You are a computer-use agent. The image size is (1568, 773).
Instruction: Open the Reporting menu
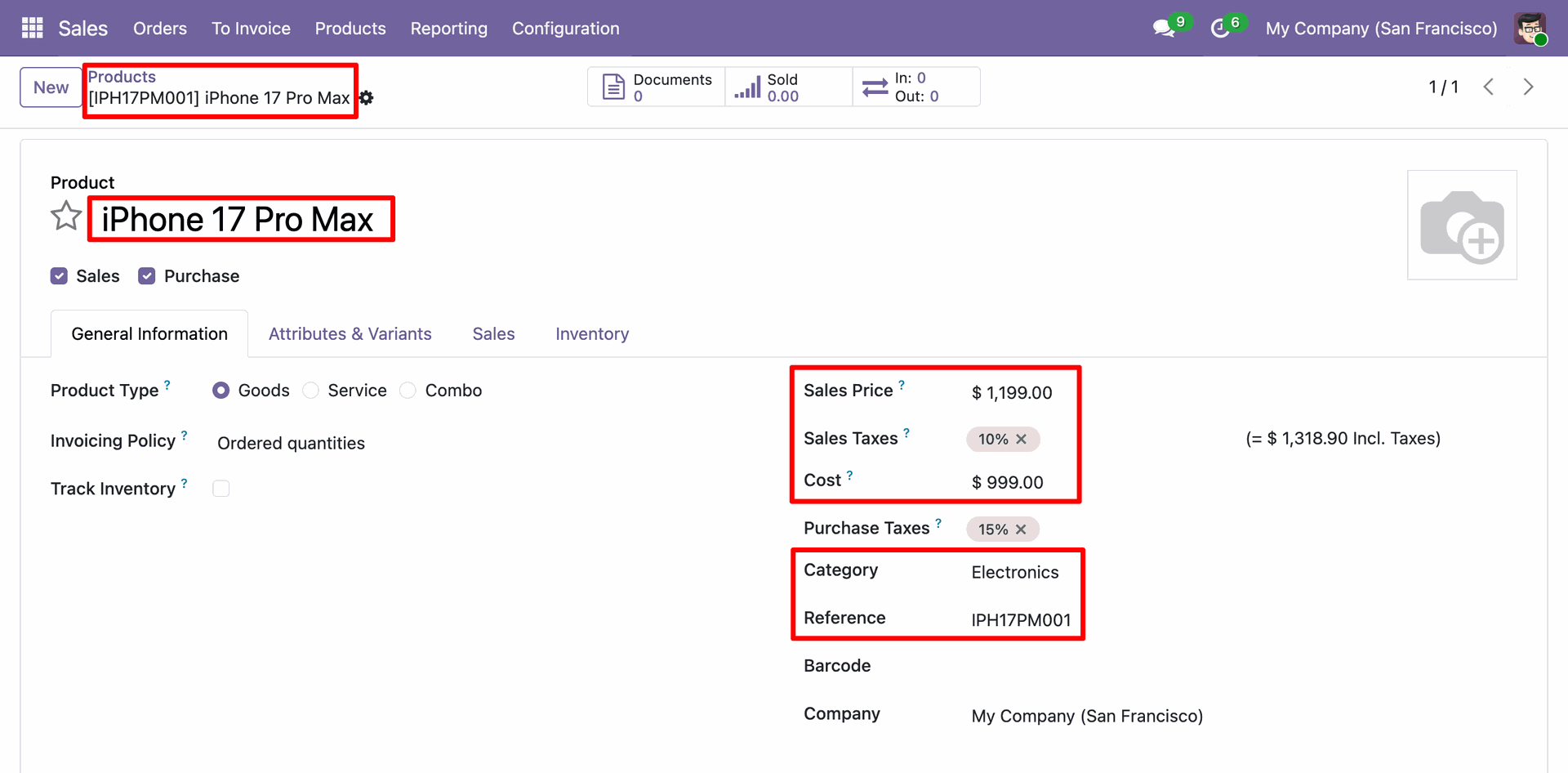449,29
